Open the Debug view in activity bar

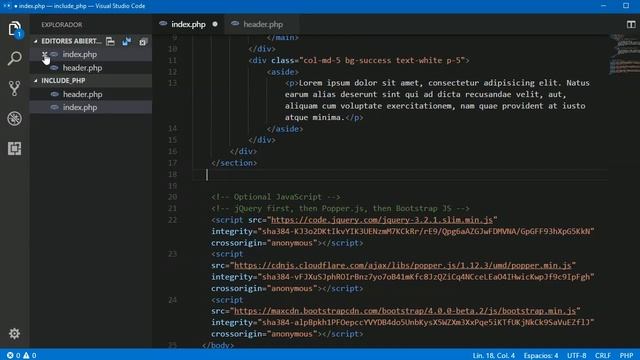(15, 118)
